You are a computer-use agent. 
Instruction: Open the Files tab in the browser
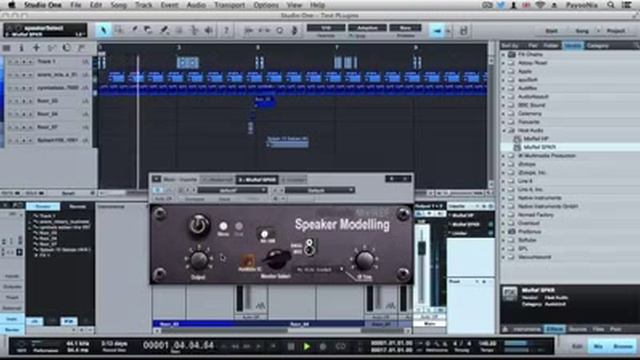[598, 329]
